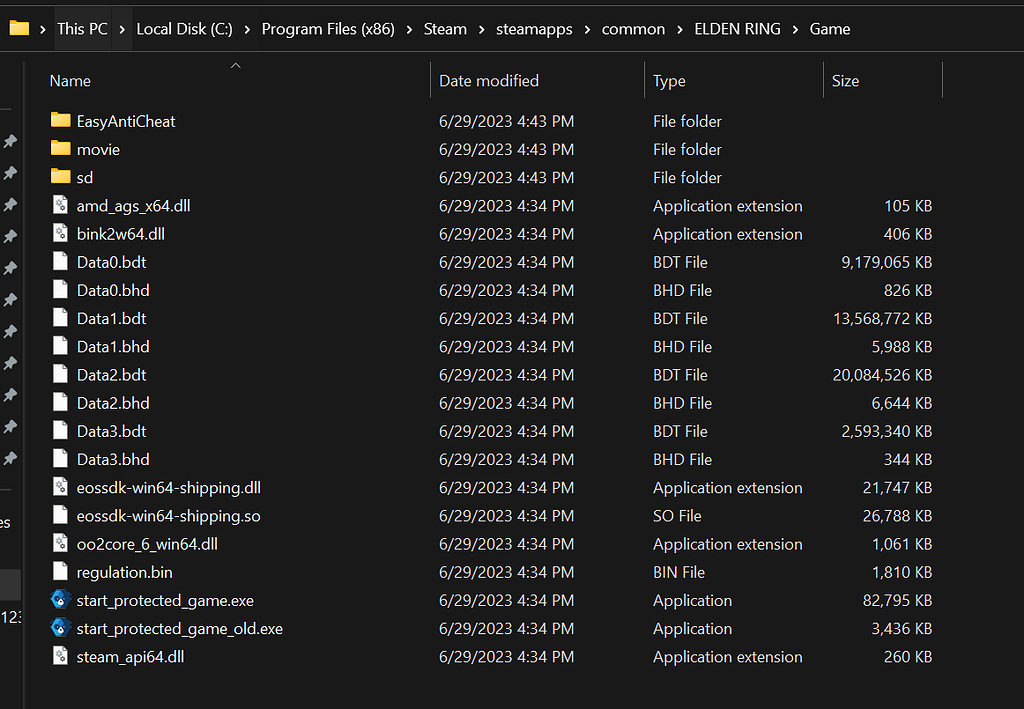Expand the chevron after ELDEN RING breadcrumb
Image resolution: width=1024 pixels, height=709 pixels.
795,29
